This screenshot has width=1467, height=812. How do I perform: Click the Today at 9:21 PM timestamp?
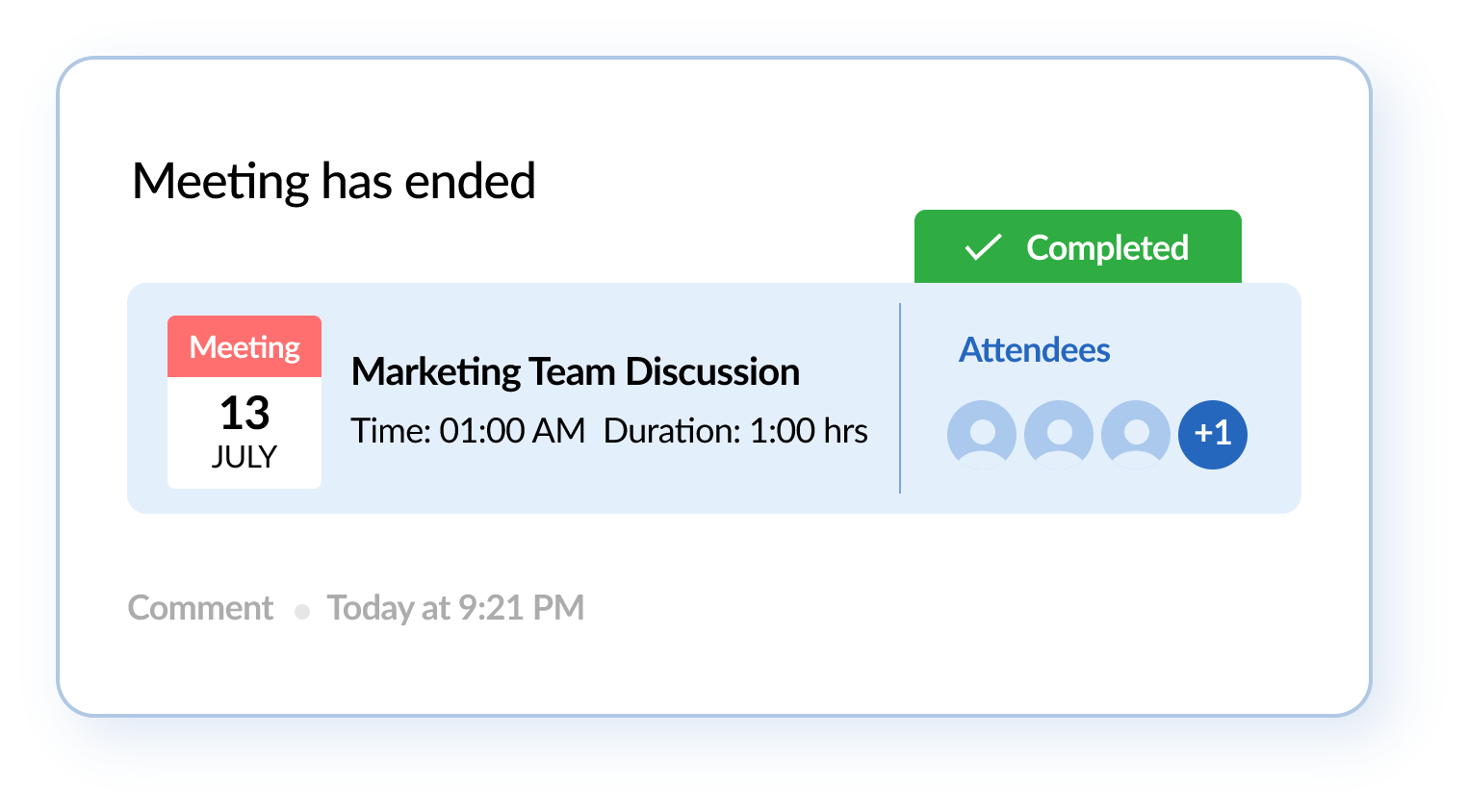click(455, 608)
